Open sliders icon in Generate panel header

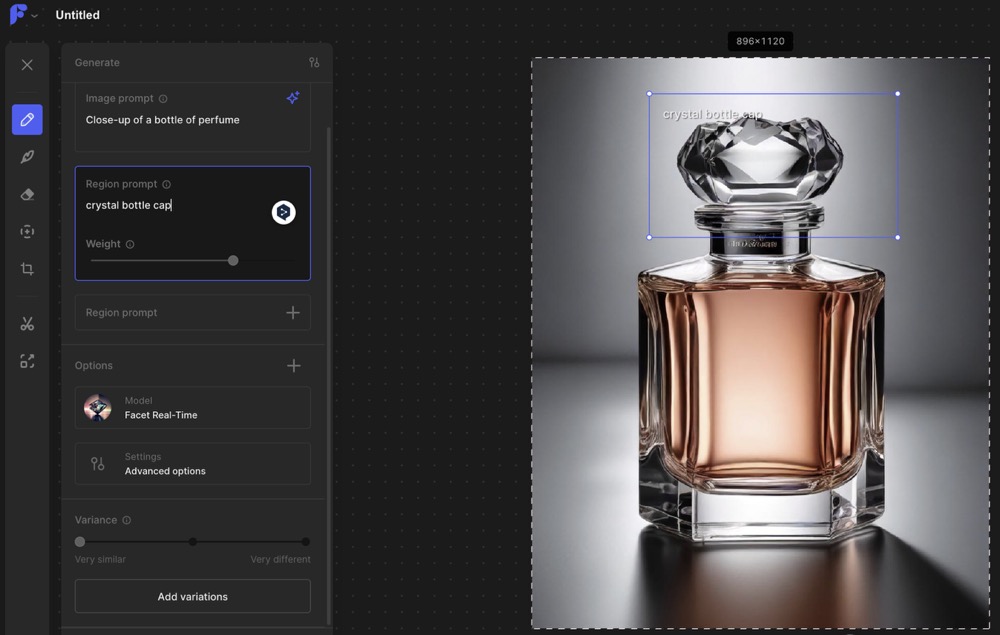[314, 62]
